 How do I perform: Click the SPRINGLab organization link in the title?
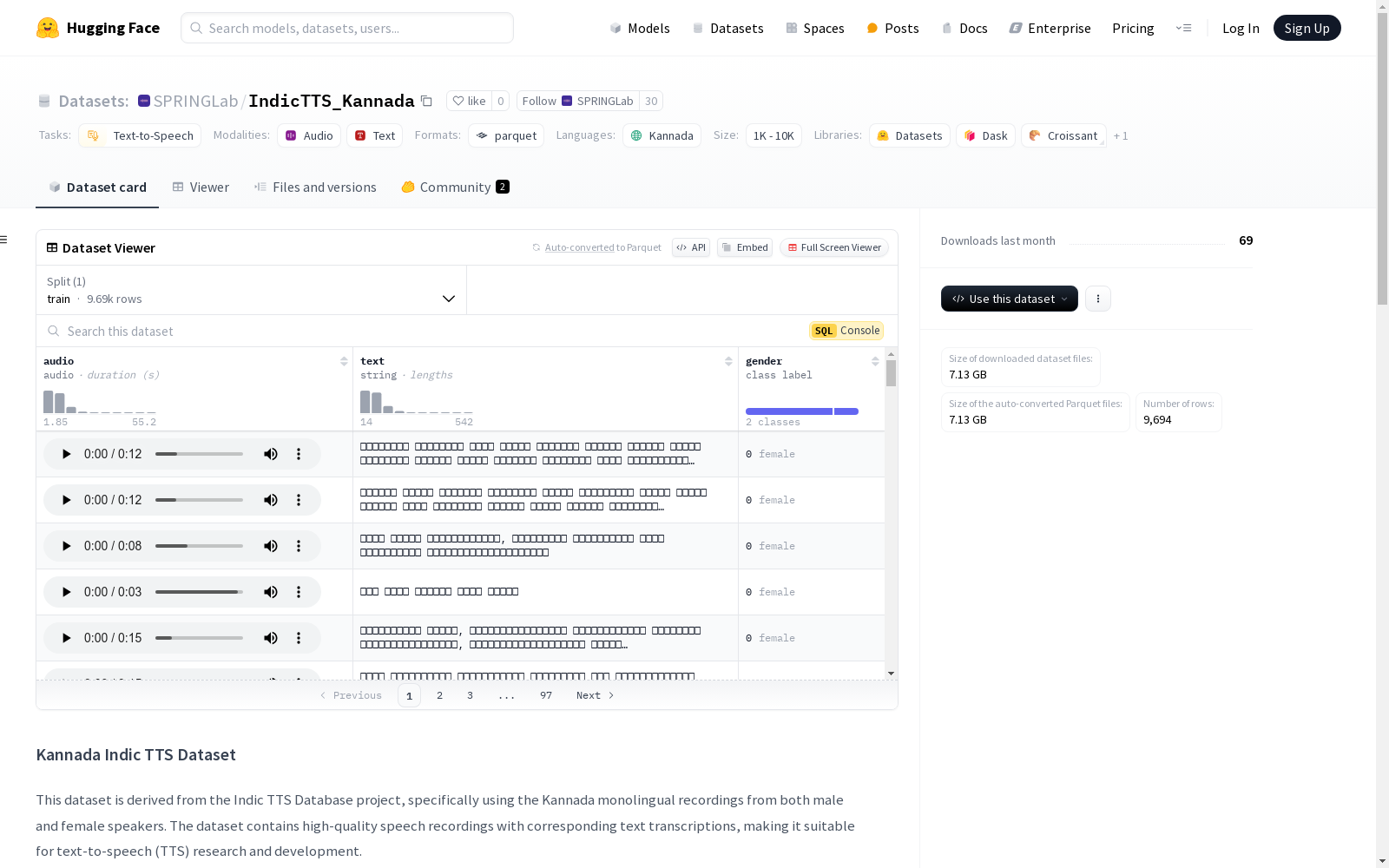195,101
